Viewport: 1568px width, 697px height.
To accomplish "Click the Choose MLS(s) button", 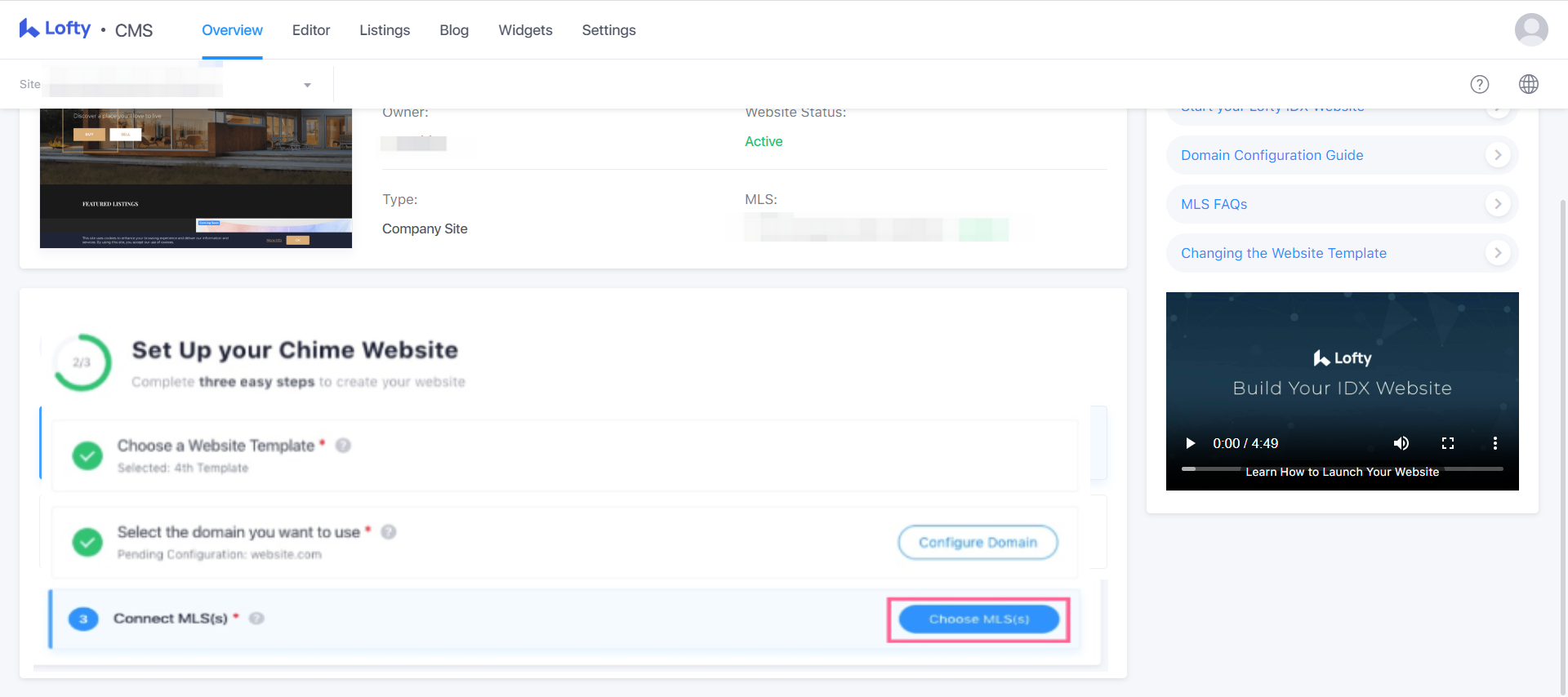I will 978,619.
